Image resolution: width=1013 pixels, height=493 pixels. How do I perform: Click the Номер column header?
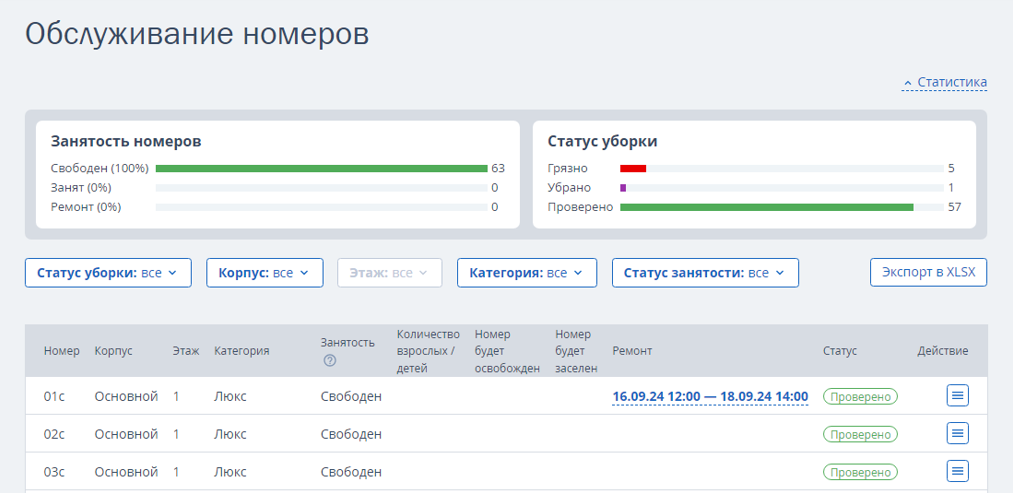click(62, 351)
